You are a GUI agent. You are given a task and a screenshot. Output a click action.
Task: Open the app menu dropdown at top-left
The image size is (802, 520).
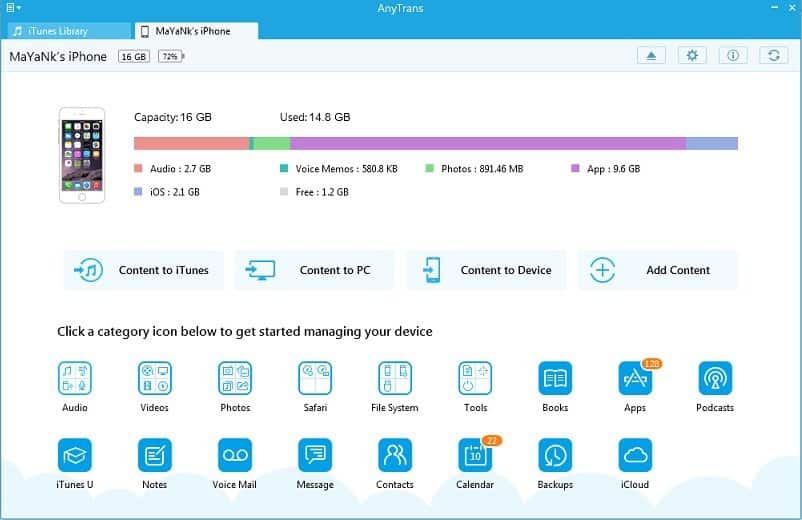13,8
